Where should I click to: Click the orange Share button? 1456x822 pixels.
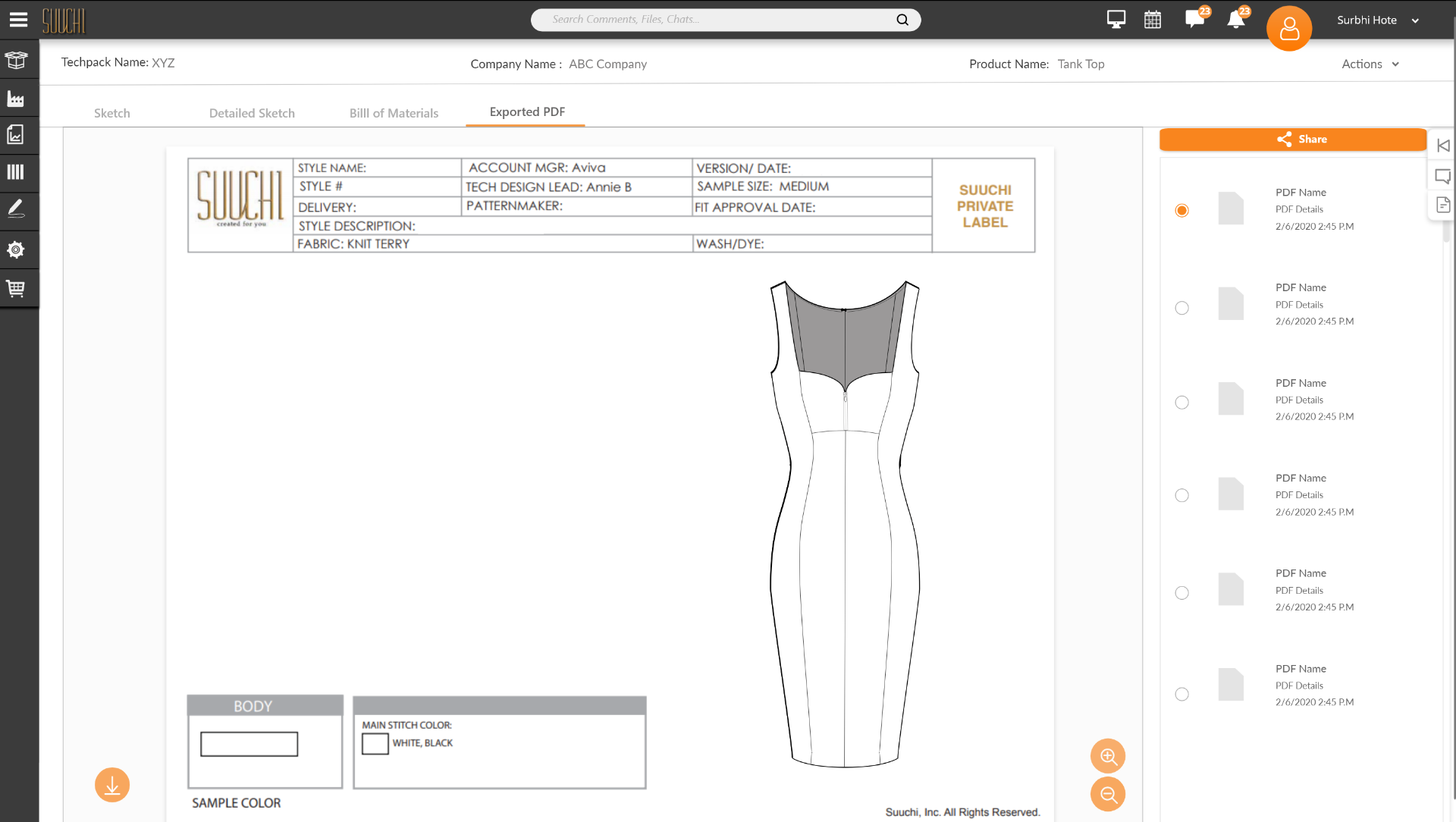click(1293, 140)
